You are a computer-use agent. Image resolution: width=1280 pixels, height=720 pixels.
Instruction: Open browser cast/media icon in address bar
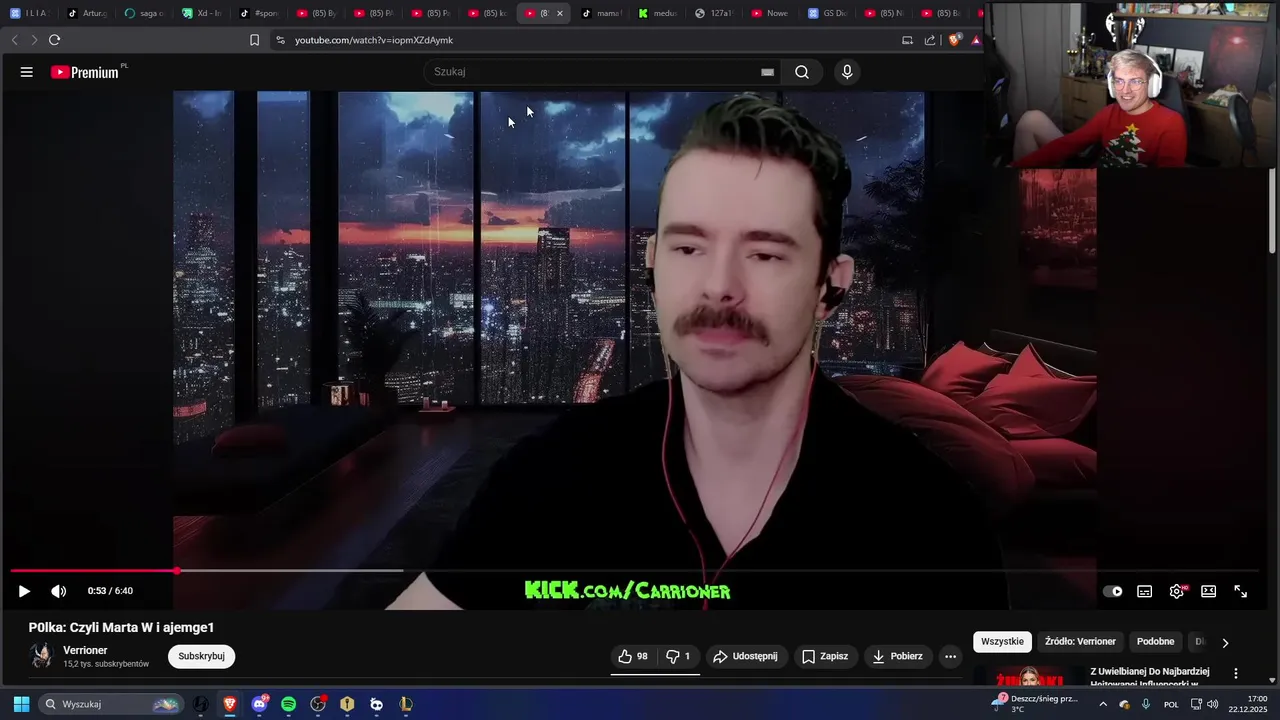[907, 40]
